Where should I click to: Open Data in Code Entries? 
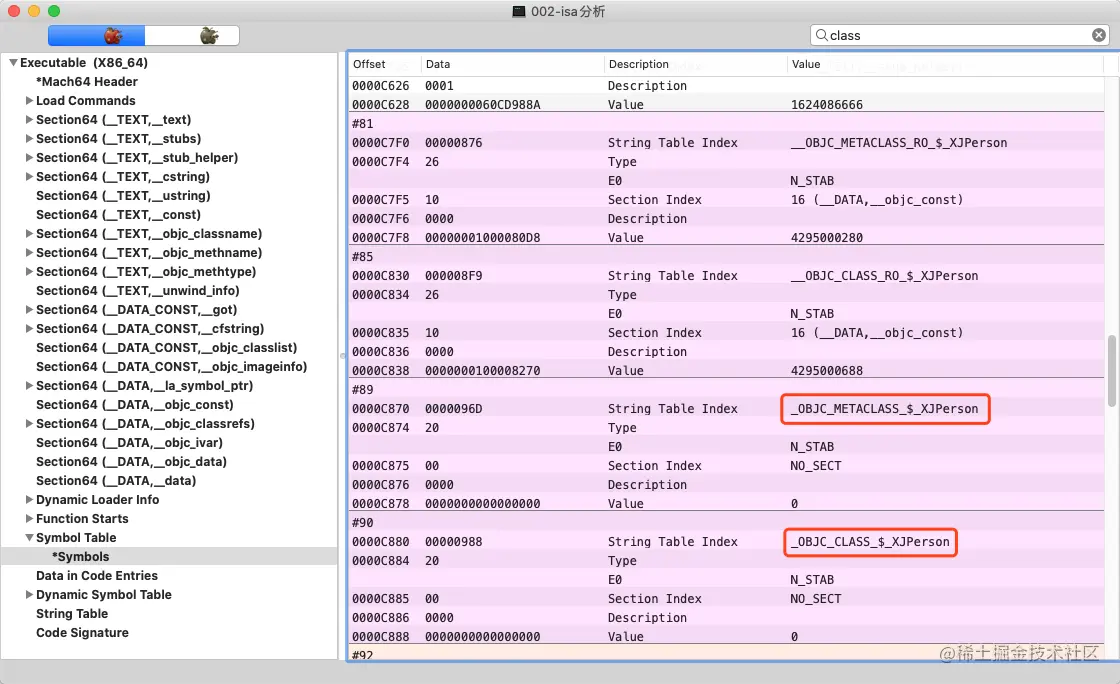point(96,575)
